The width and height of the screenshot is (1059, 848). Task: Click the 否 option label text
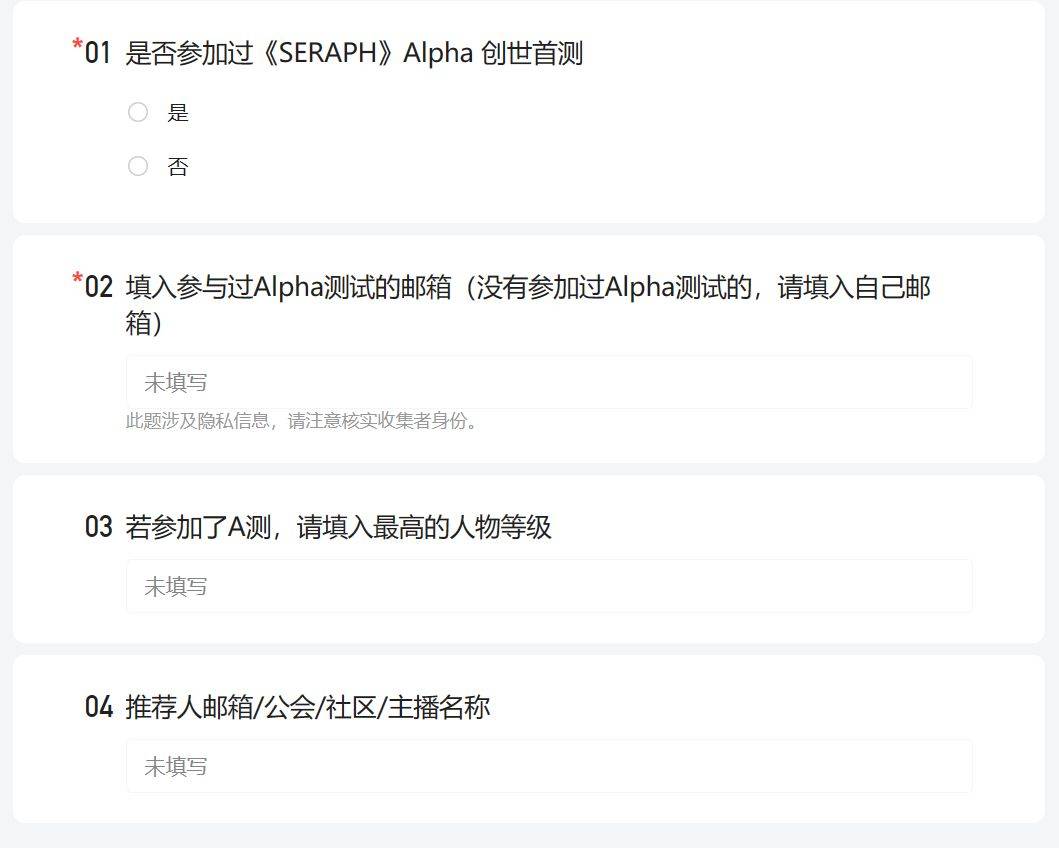(178, 167)
